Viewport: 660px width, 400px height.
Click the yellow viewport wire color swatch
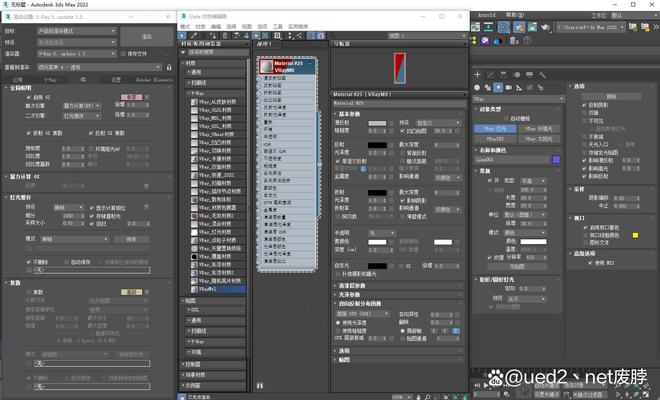tap(636, 235)
